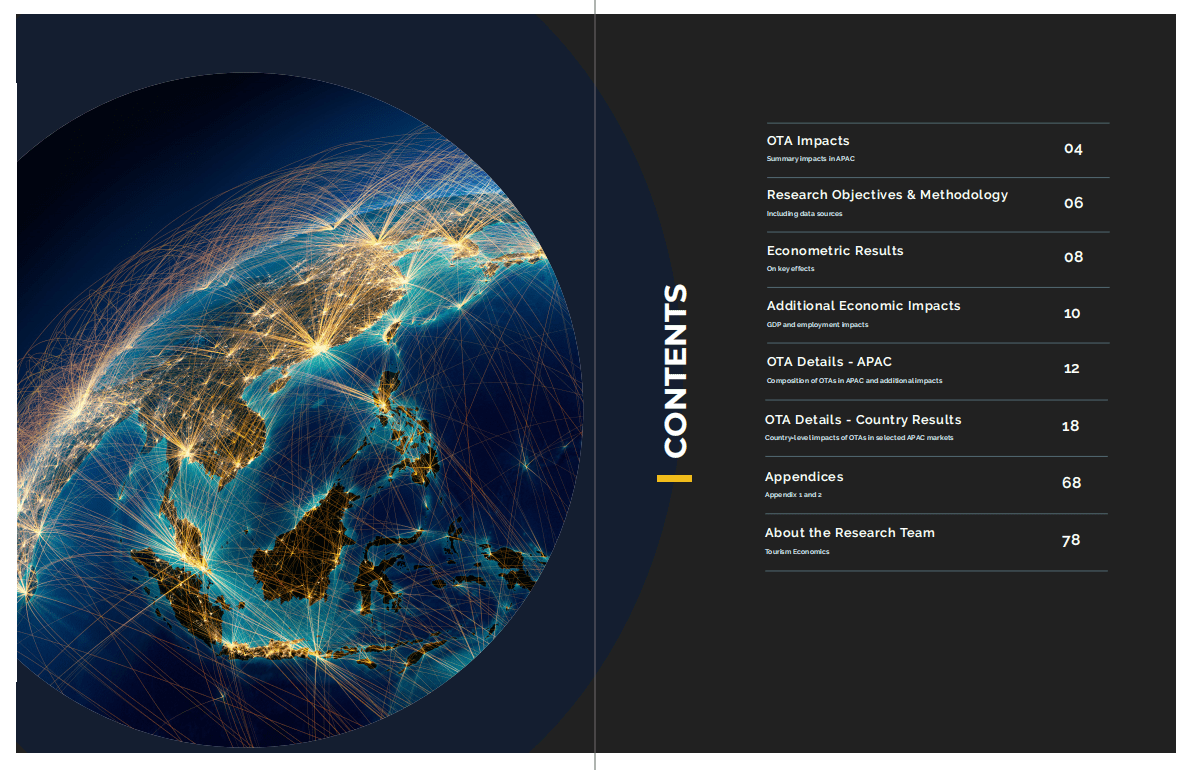Click the vertical CONTENTS title
1190x770 pixels.
click(x=676, y=371)
